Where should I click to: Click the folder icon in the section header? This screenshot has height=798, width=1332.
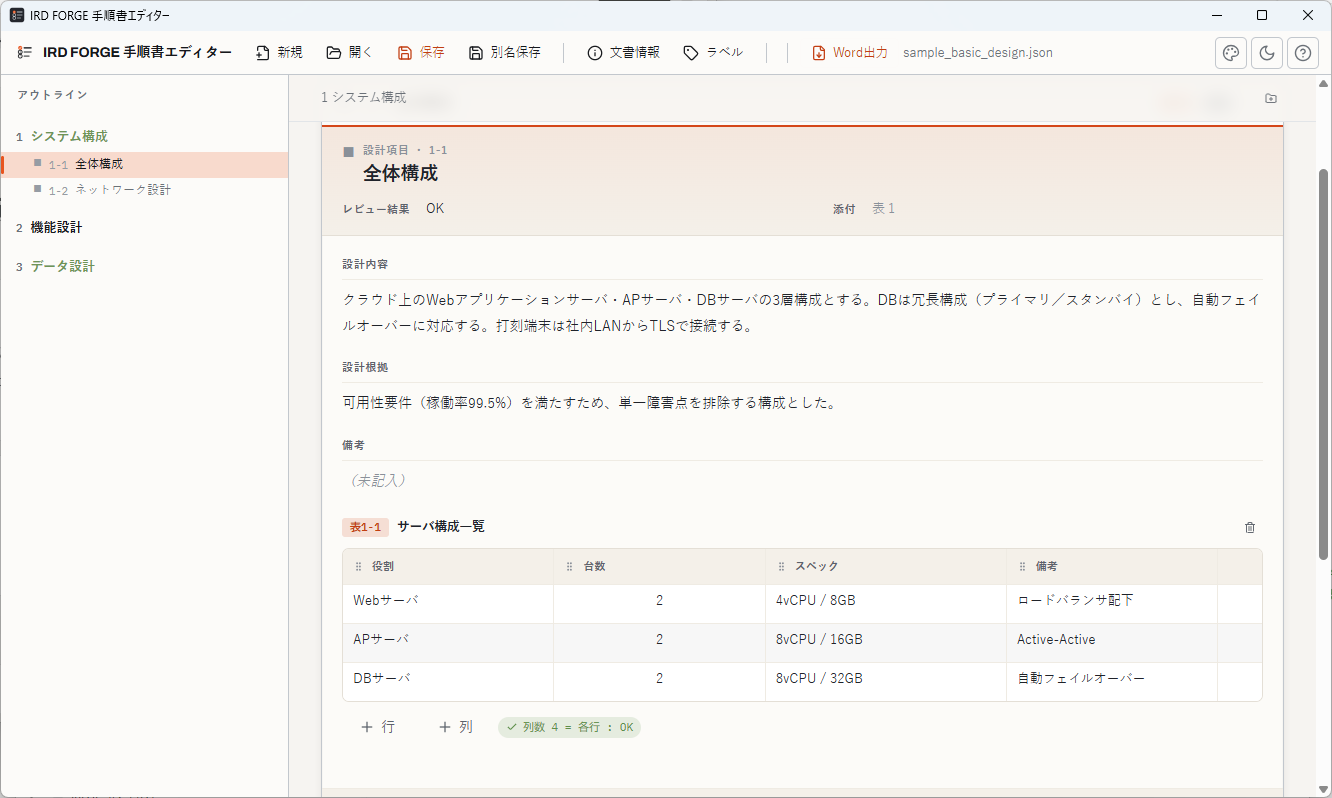(x=1271, y=98)
